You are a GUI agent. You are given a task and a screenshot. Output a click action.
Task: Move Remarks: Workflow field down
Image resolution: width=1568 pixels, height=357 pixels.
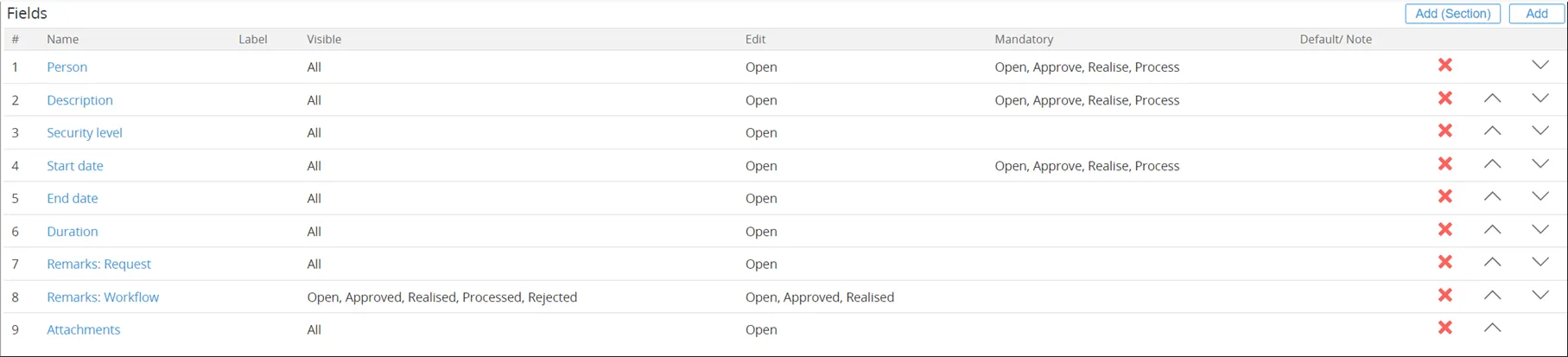pos(1539,296)
